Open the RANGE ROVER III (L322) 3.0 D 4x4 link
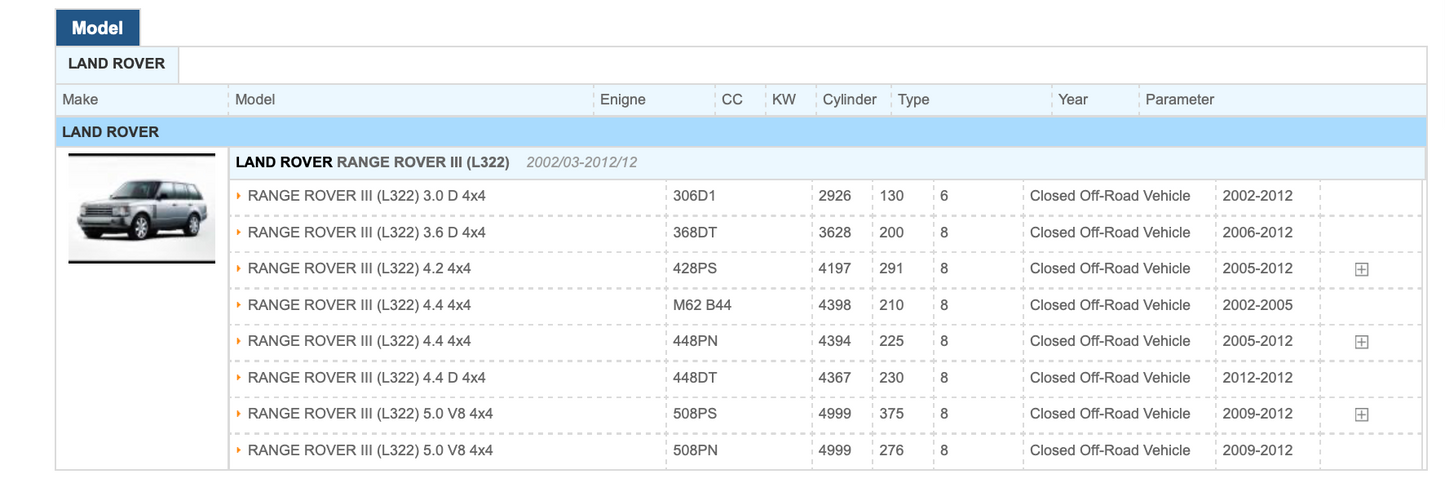This screenshot has height=483, width=1445. [x=366, y=196]
